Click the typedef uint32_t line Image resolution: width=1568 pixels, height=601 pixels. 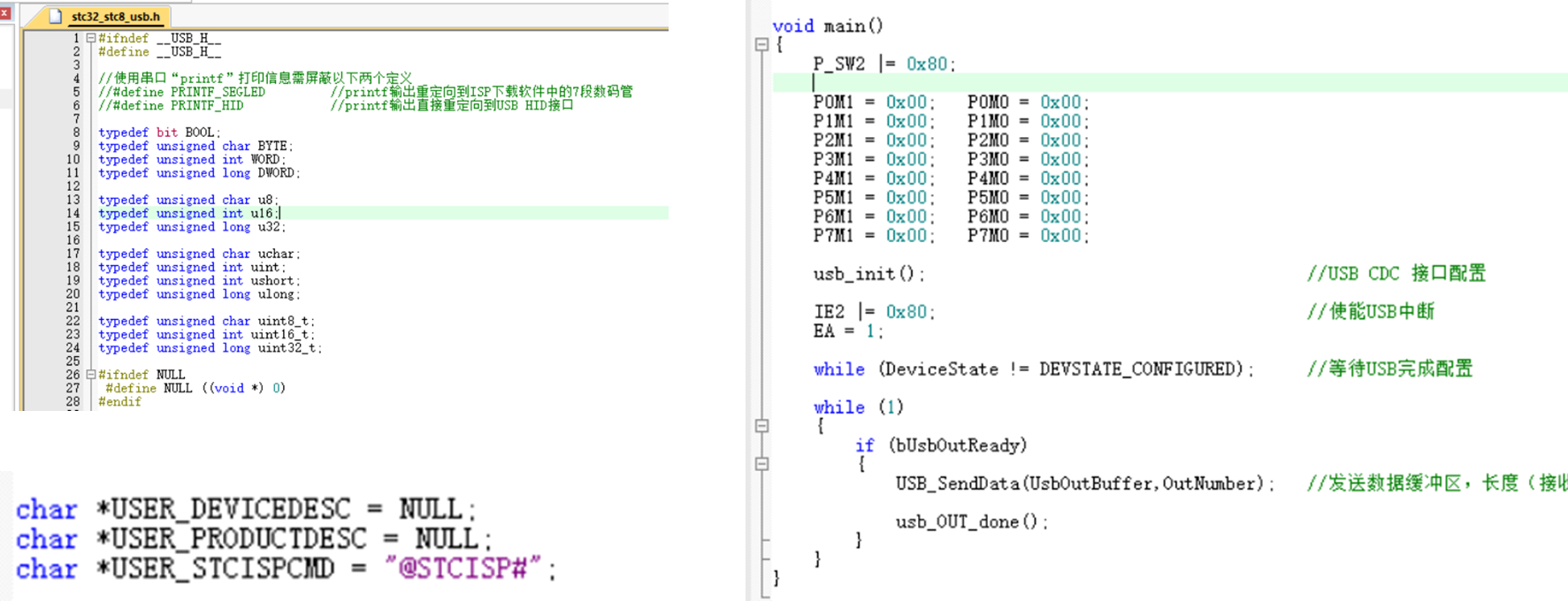click(x=210, y=348)
